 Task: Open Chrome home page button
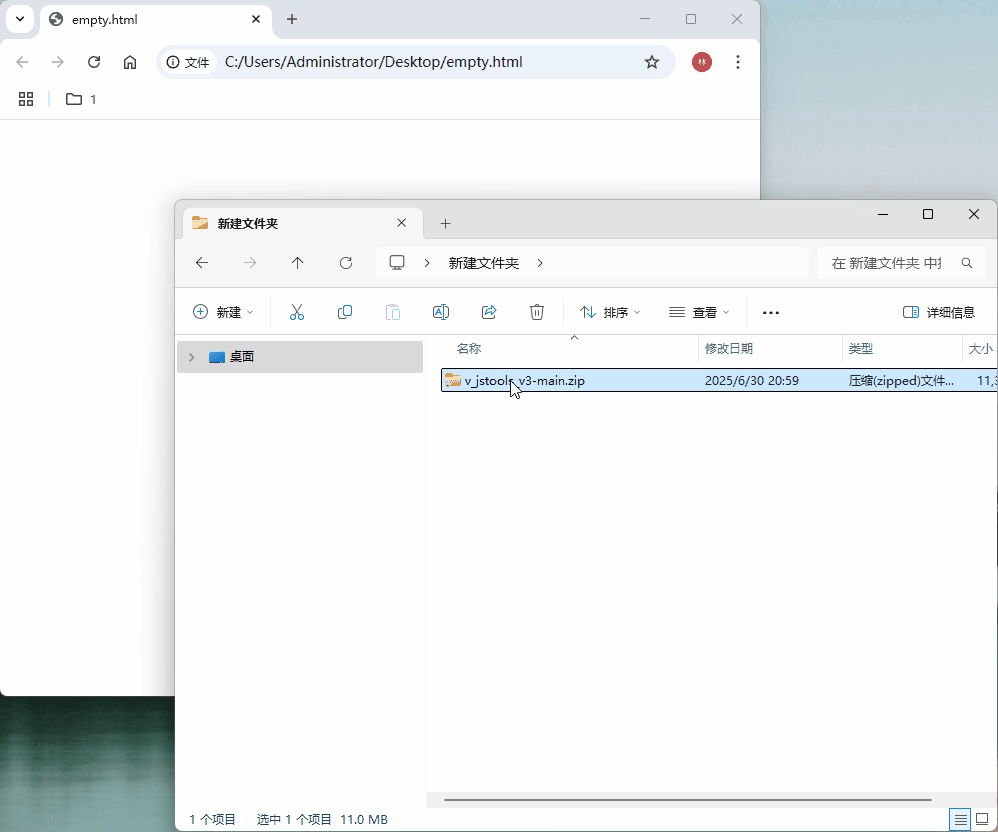click(x=130, y=62)
